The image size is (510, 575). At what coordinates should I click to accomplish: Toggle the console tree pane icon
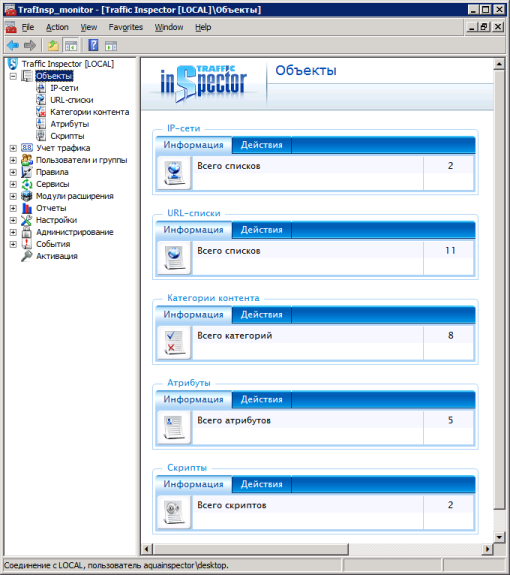(x=71, y=45)
